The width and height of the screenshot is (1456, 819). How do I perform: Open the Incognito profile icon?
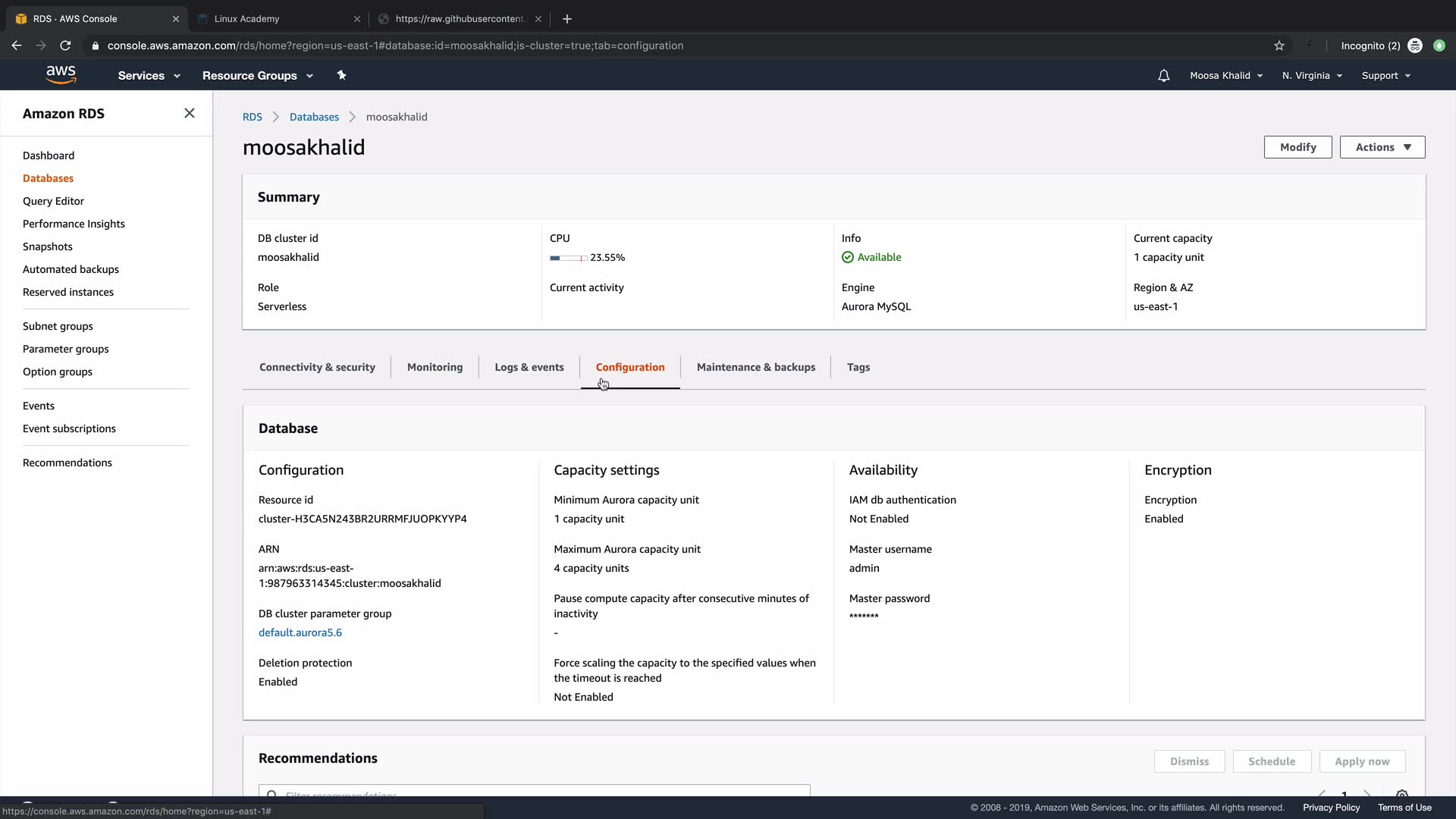[1415, 45]
